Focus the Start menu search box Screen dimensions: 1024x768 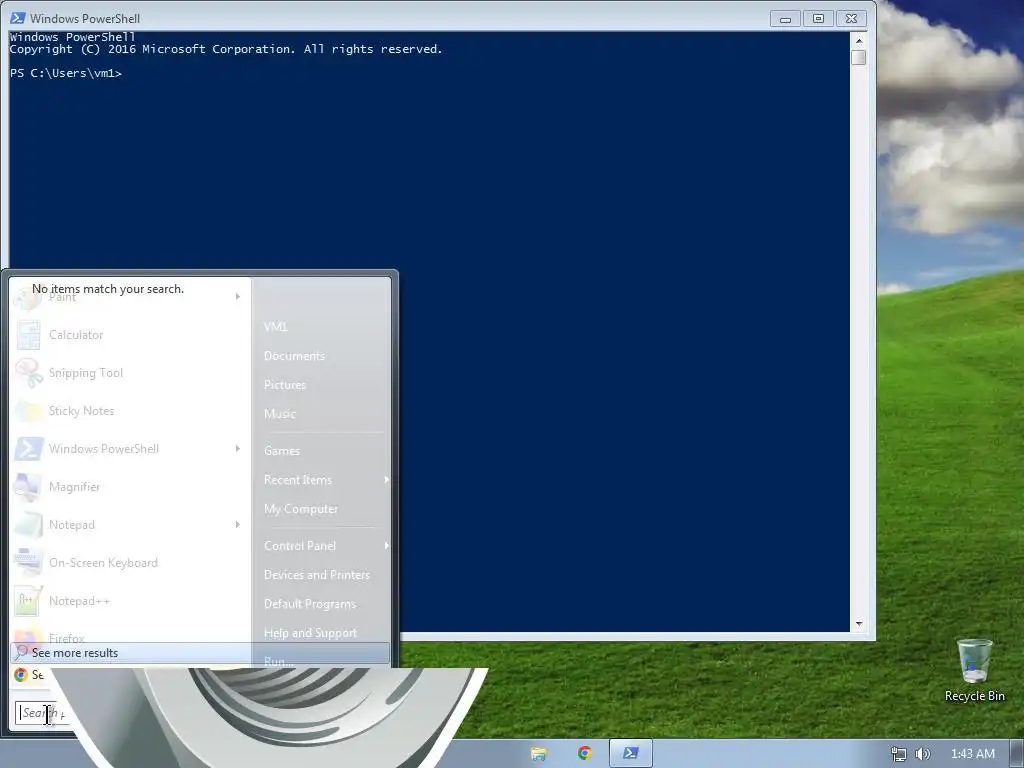click(x=43, y=712)
